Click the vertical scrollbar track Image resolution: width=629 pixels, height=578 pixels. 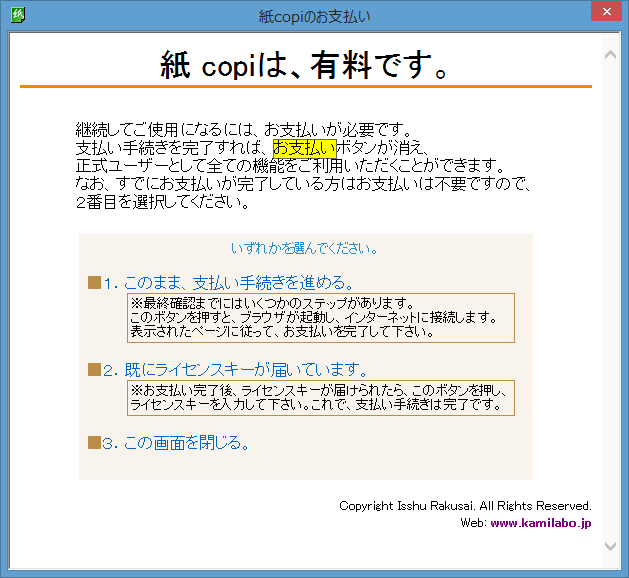coord(610,300)
